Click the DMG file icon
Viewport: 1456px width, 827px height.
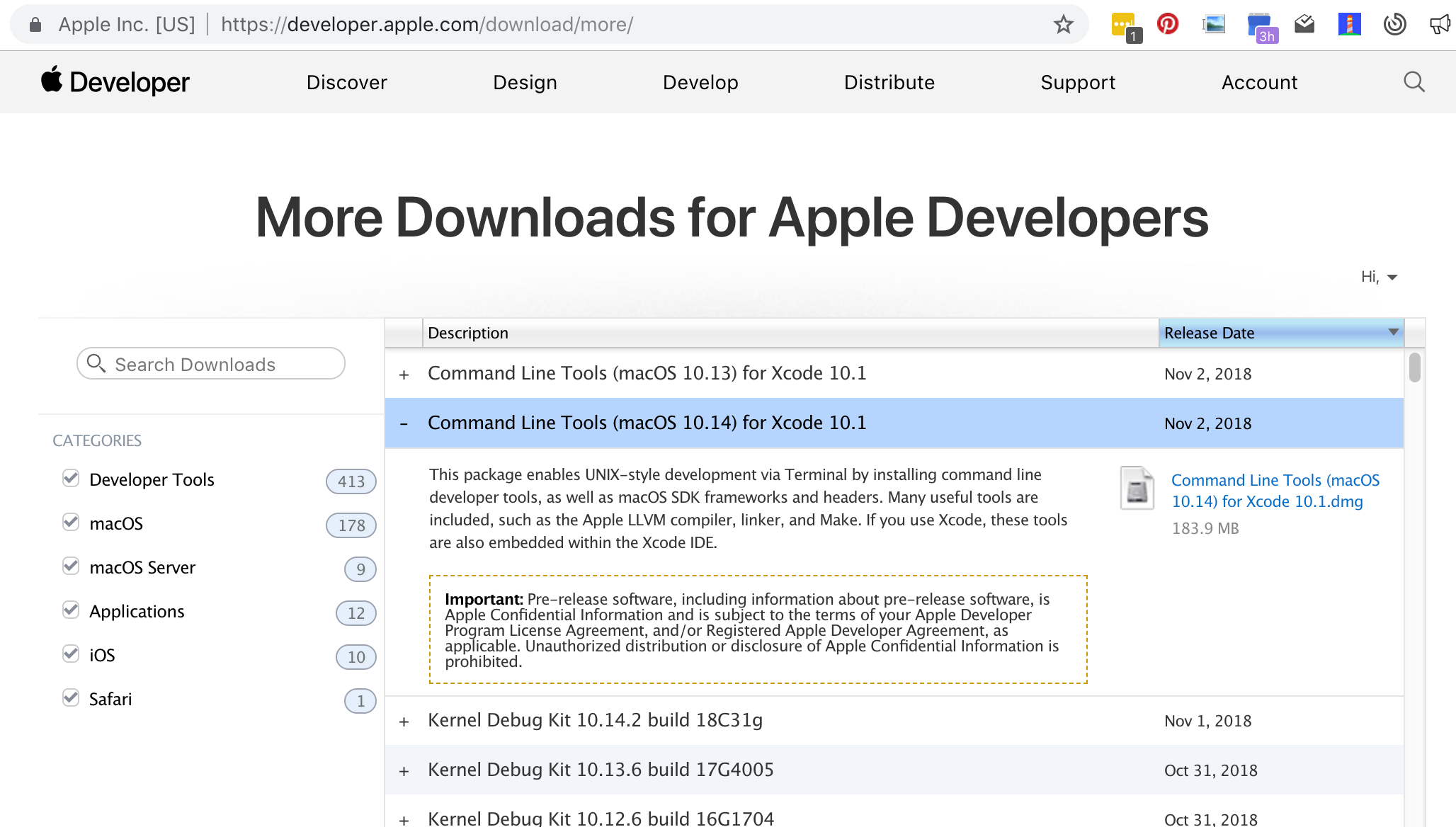click(x=1137, y=489)
